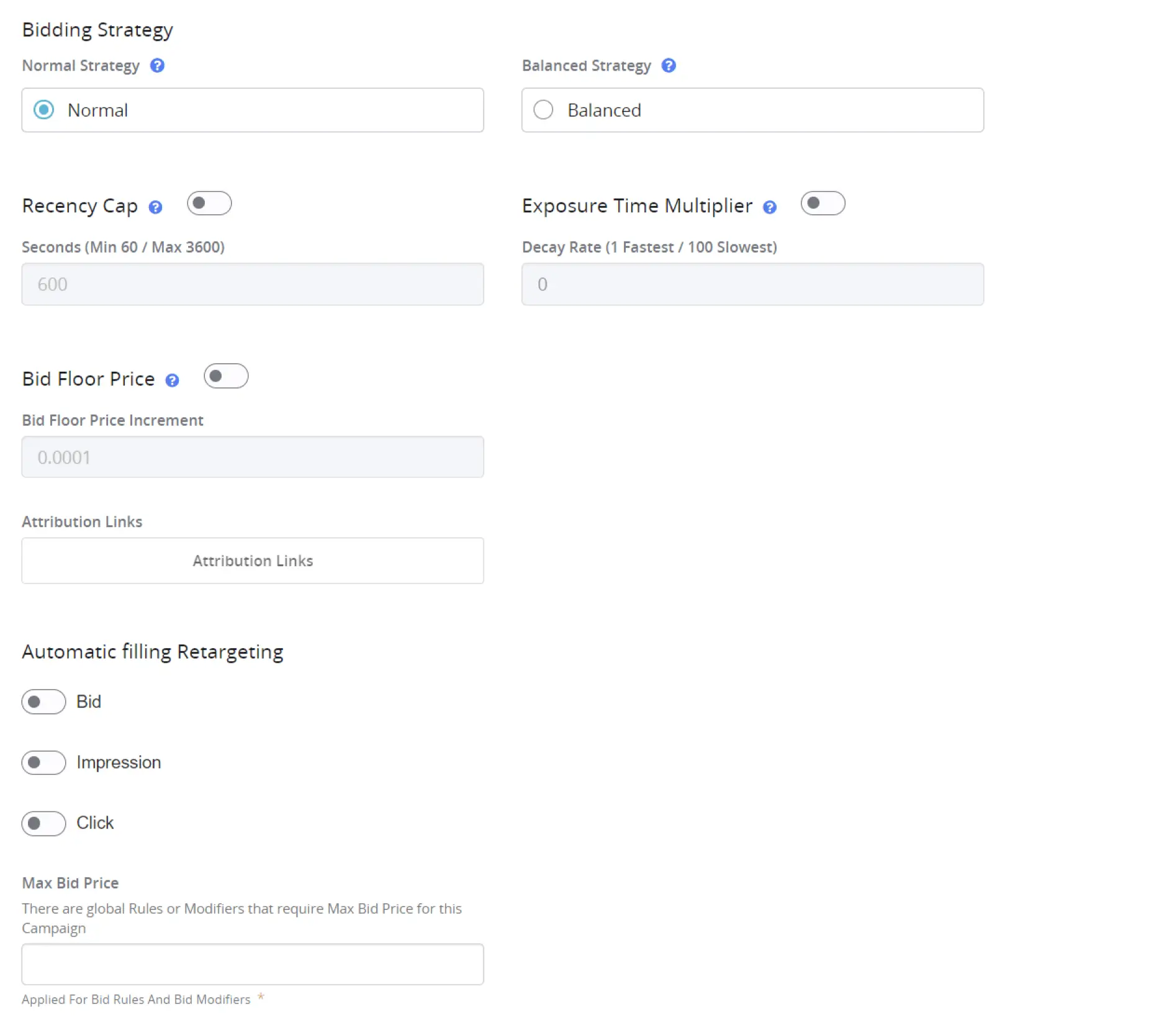This screenshot has width=1151, height=1036.
Task: Click the Applied For Bid Rules label
Action: pos(137,999)
